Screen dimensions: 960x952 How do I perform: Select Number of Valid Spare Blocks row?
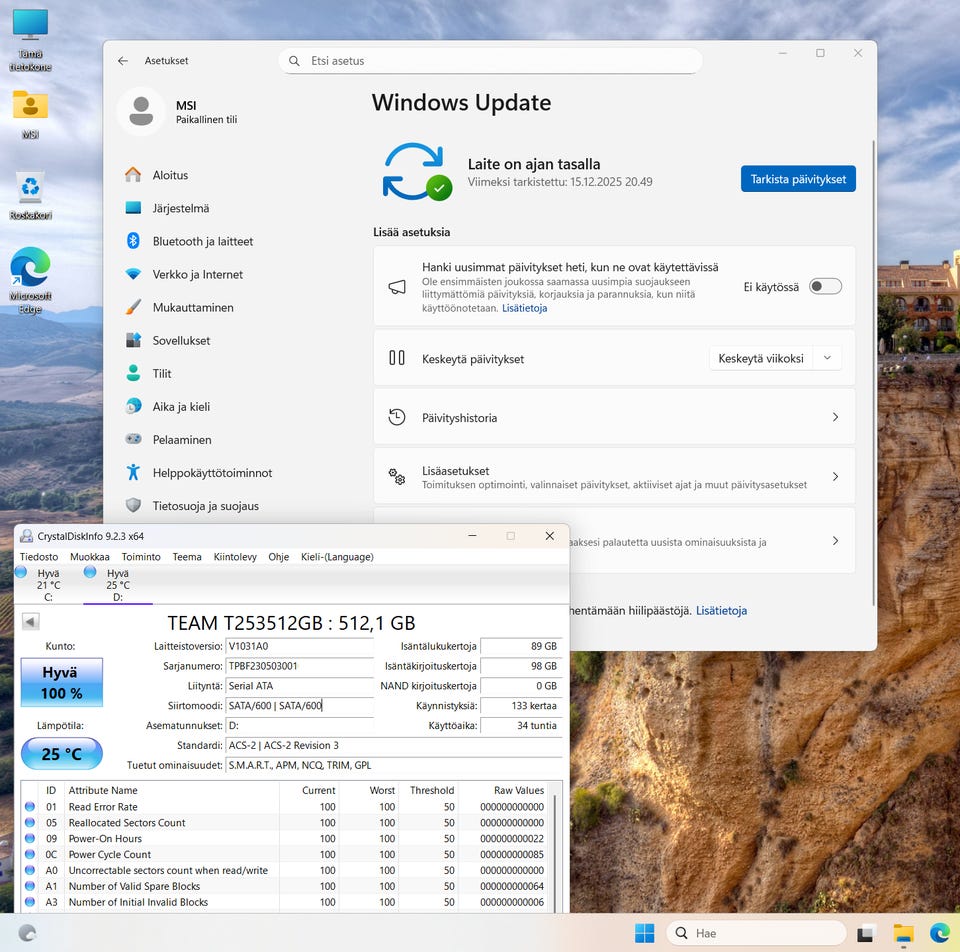click(287, 886)
